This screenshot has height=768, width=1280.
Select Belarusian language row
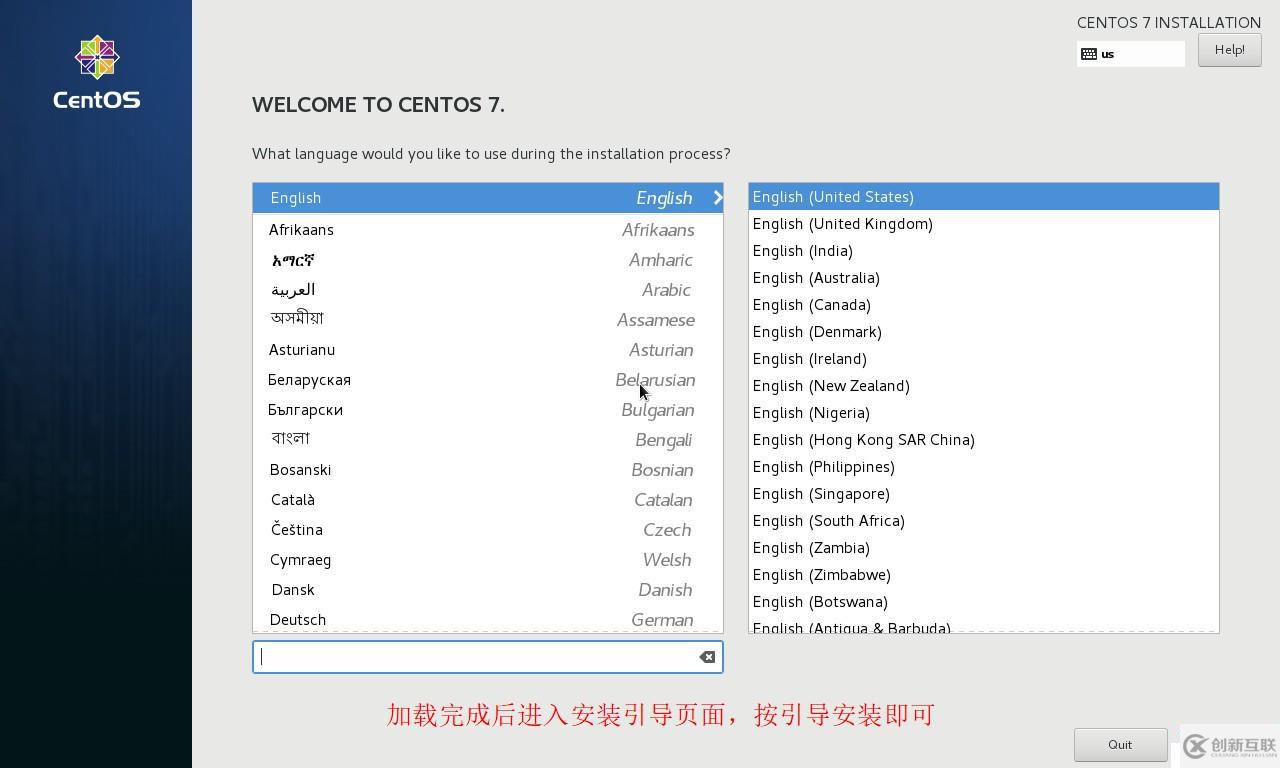pyautogui.click(x=488, y=380)
